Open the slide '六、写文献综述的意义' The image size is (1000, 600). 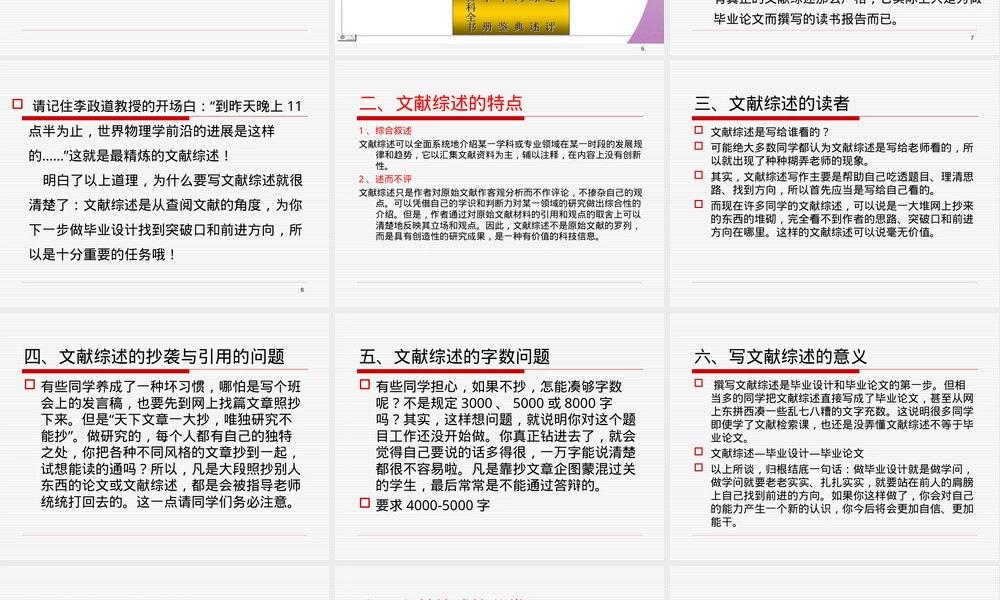835,436
